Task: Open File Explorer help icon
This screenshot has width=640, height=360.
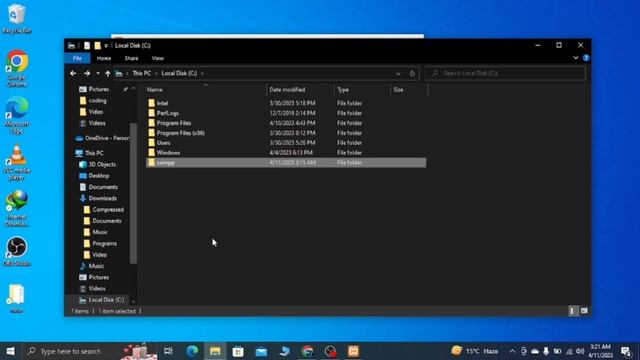Action: [586, 58]
